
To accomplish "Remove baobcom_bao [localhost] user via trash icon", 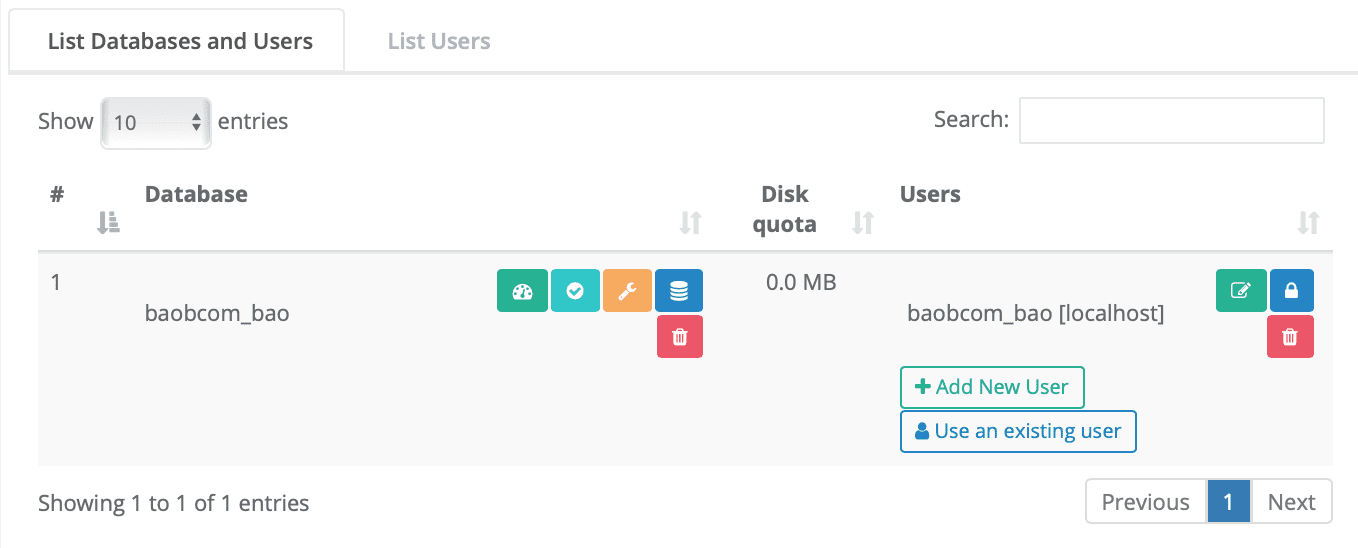I will 1290,337.
